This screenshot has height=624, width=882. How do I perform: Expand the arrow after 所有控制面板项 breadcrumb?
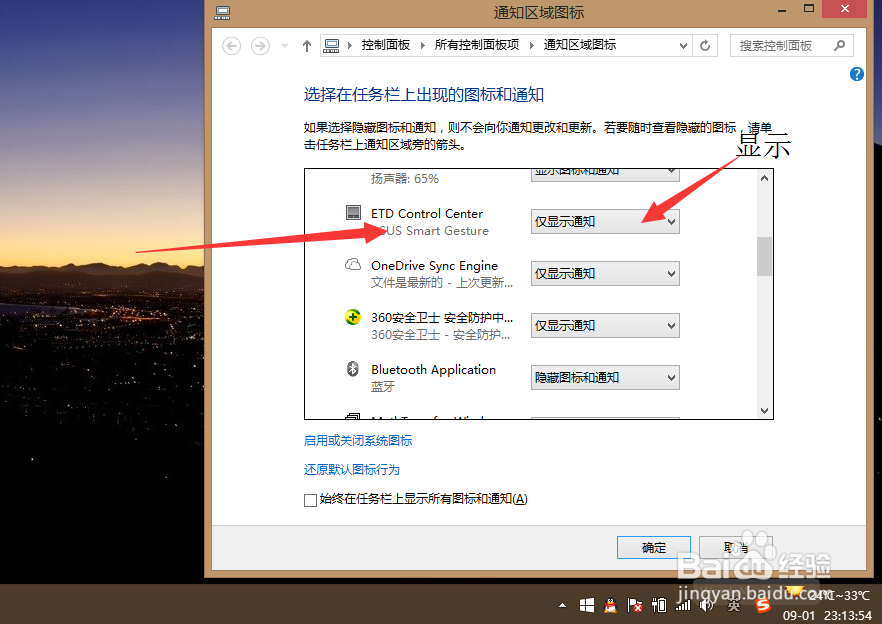pos(531,46)
